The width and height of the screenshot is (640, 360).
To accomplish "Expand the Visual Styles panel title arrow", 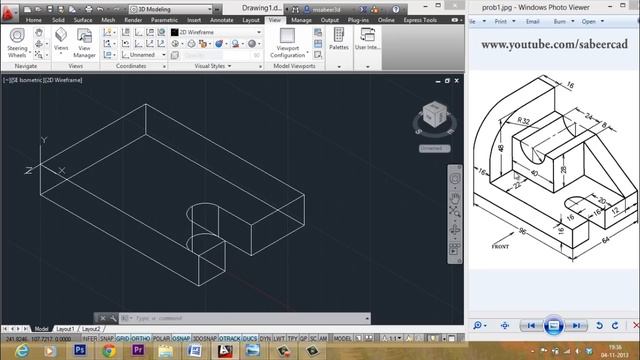I will (x=229, y=66).
